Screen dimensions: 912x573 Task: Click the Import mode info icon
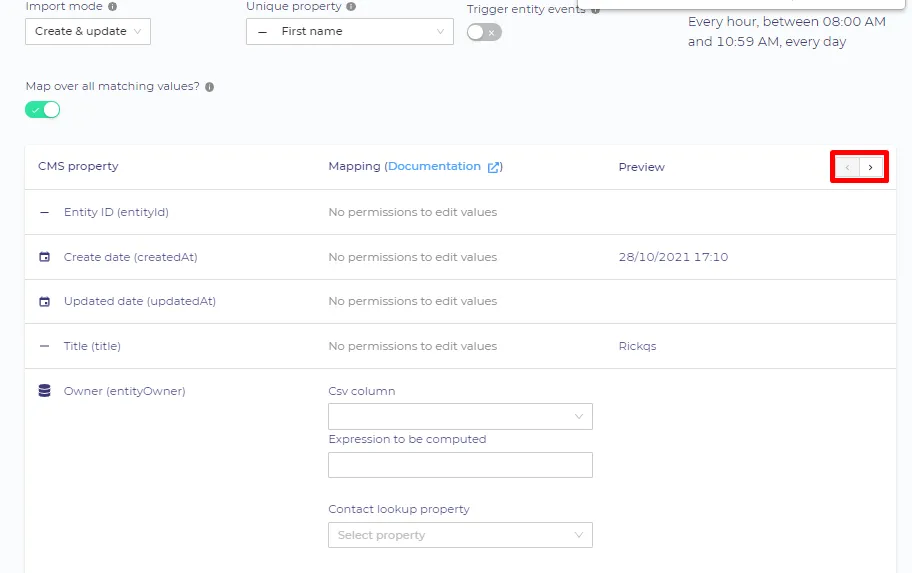(112, 6)
